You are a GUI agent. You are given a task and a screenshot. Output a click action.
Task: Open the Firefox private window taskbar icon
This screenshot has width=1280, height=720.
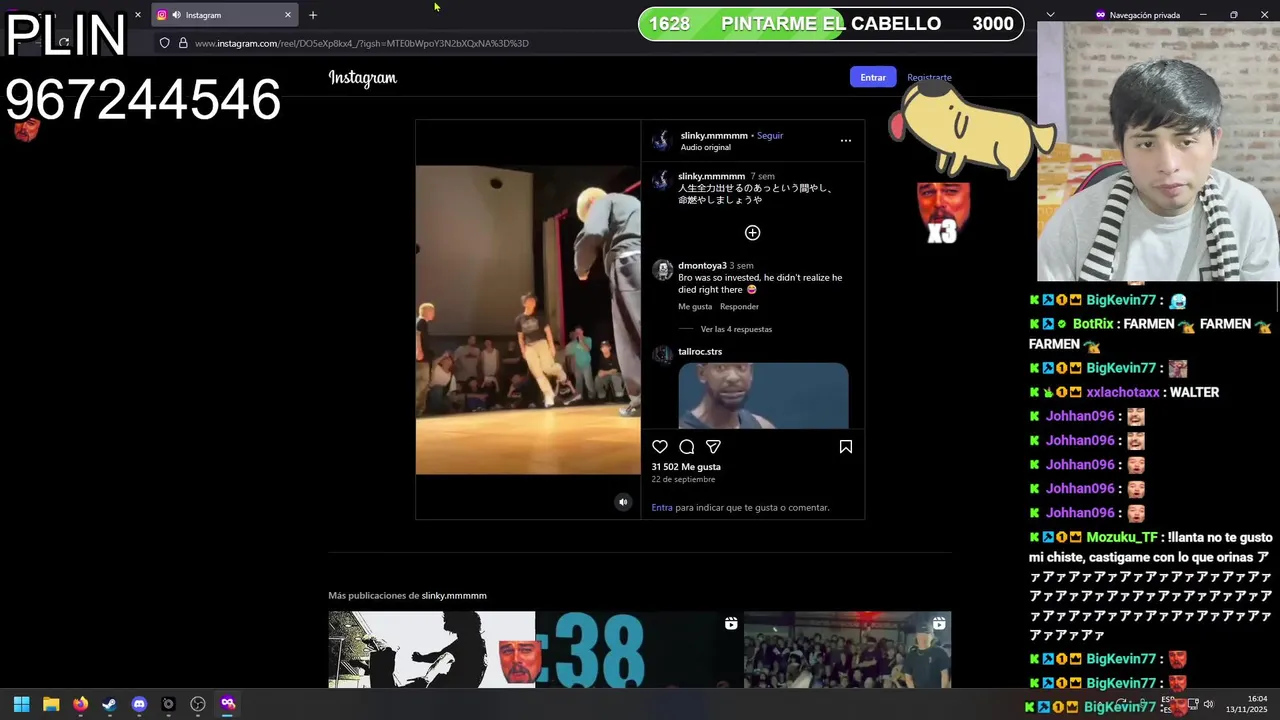click(x=228, y=704)
